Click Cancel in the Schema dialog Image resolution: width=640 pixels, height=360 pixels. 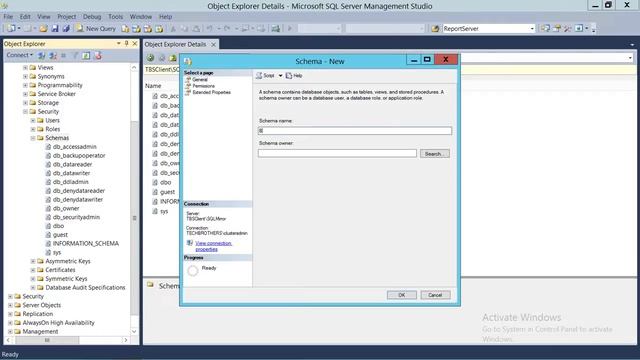pos(435,295)
